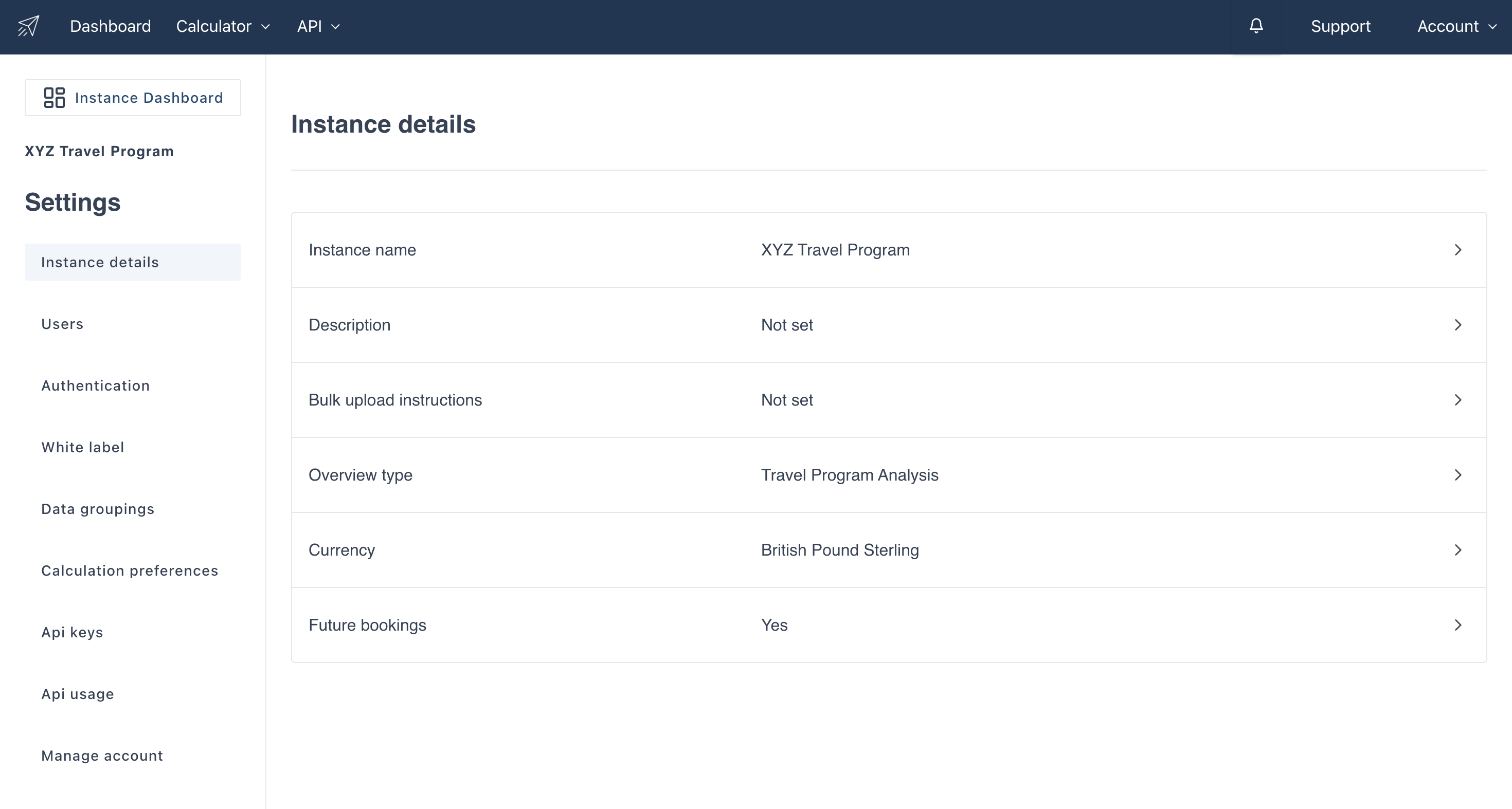The image size is (1512, 809).
Task: Click the Instance Dashboard grid icon
Action: [x=54, y=97]
